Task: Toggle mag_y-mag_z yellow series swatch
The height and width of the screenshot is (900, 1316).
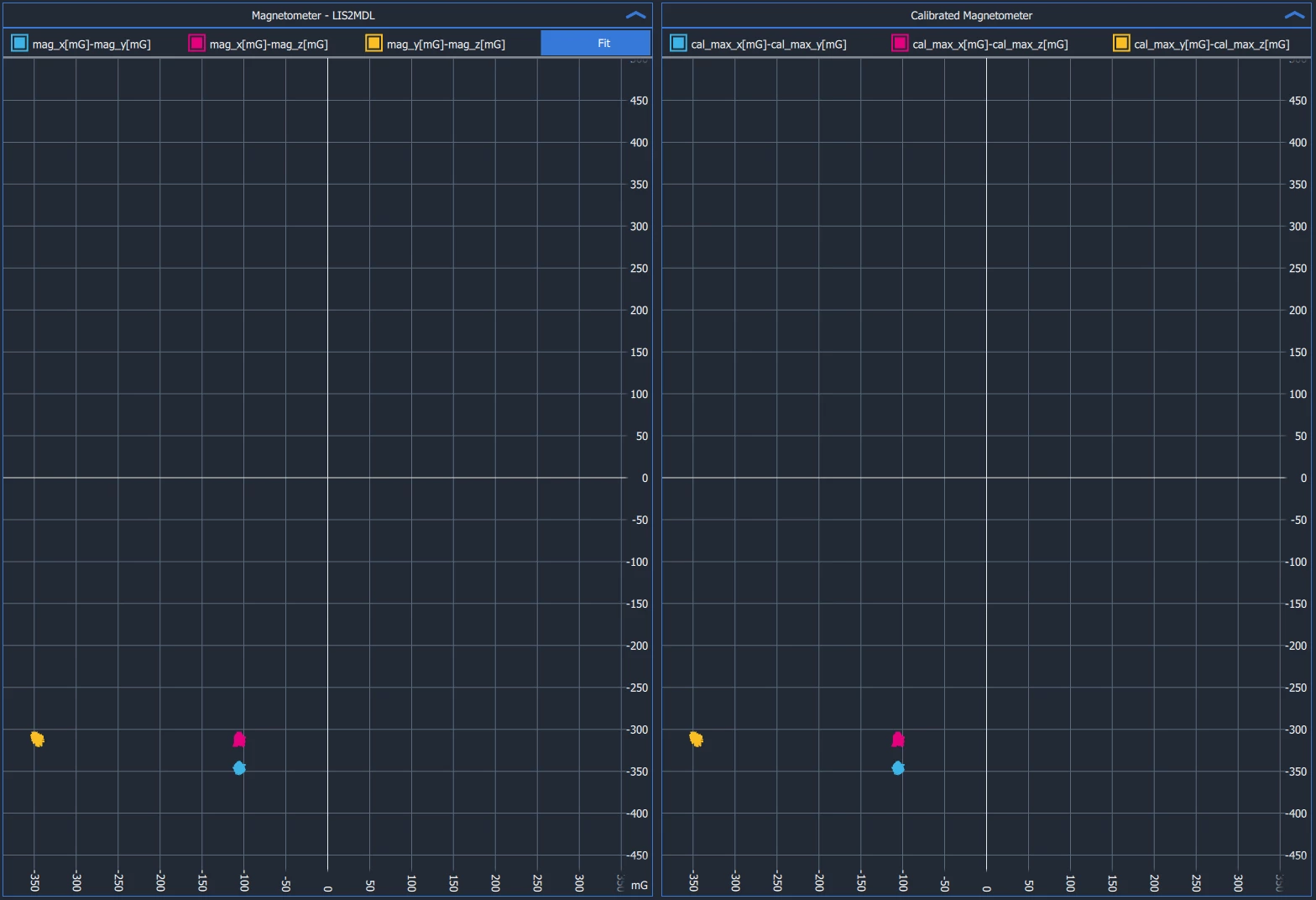Action: (x=373, y=43)
